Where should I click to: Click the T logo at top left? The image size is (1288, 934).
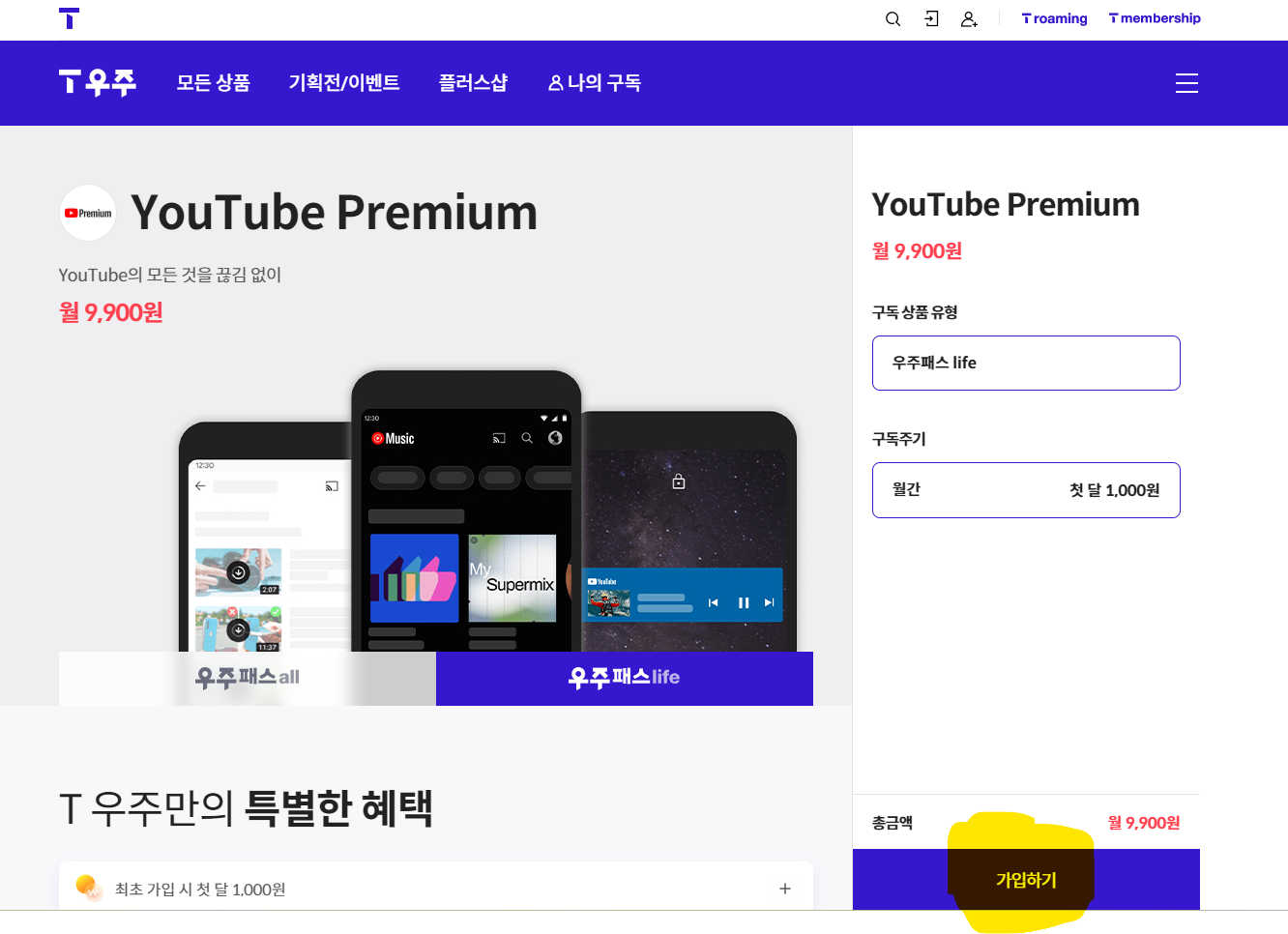(69, 18)
